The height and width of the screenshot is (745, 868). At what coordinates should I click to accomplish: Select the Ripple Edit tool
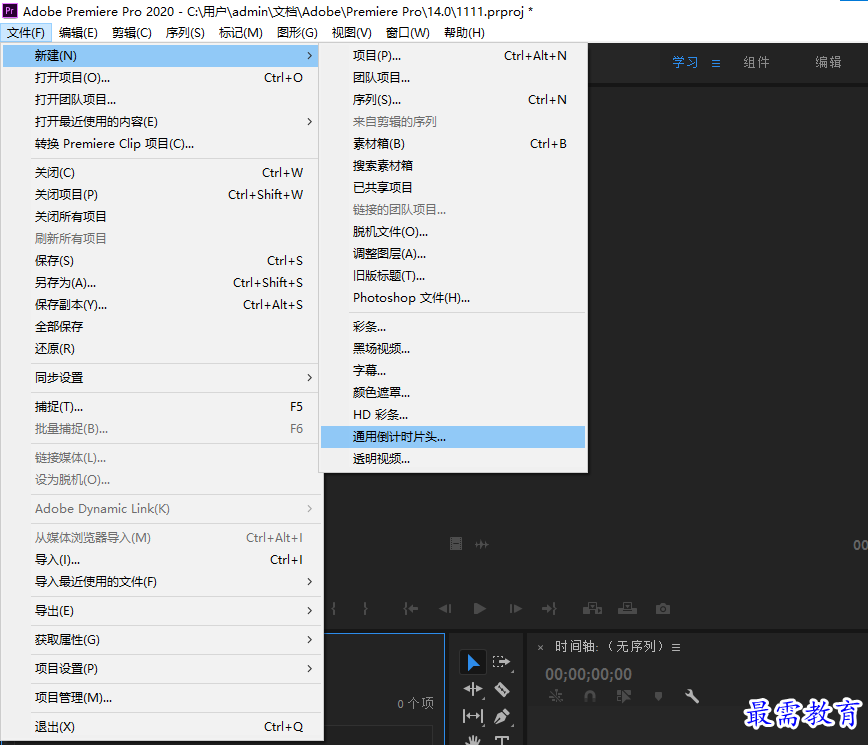click(x=473, y=689)
